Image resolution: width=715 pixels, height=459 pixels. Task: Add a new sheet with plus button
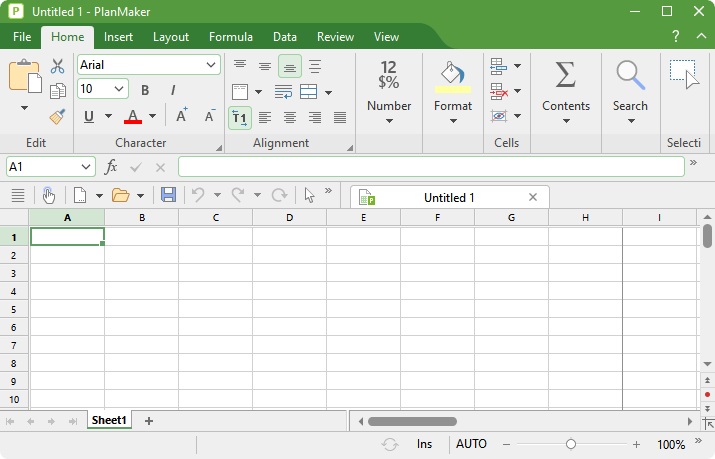tap(149, 421)
